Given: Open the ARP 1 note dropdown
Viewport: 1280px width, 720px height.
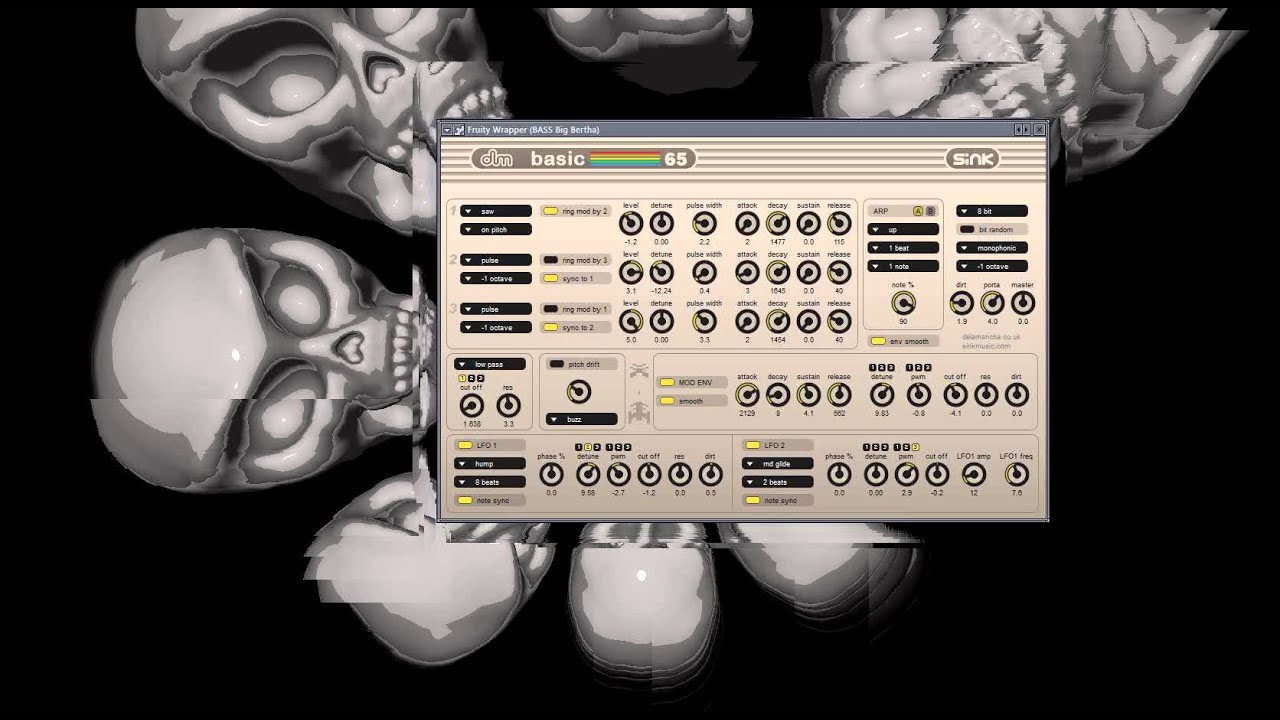Looking at the screenshot, I should (903, 266).
